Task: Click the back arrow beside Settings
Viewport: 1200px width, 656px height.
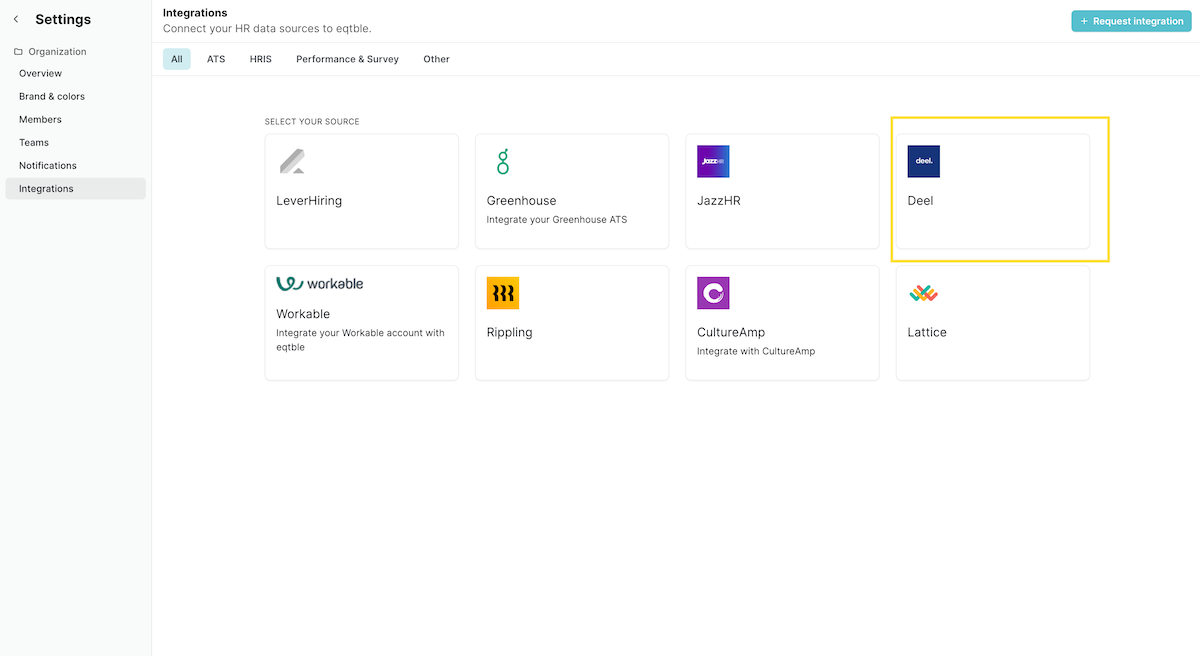Action: click(x=16, y=19)
